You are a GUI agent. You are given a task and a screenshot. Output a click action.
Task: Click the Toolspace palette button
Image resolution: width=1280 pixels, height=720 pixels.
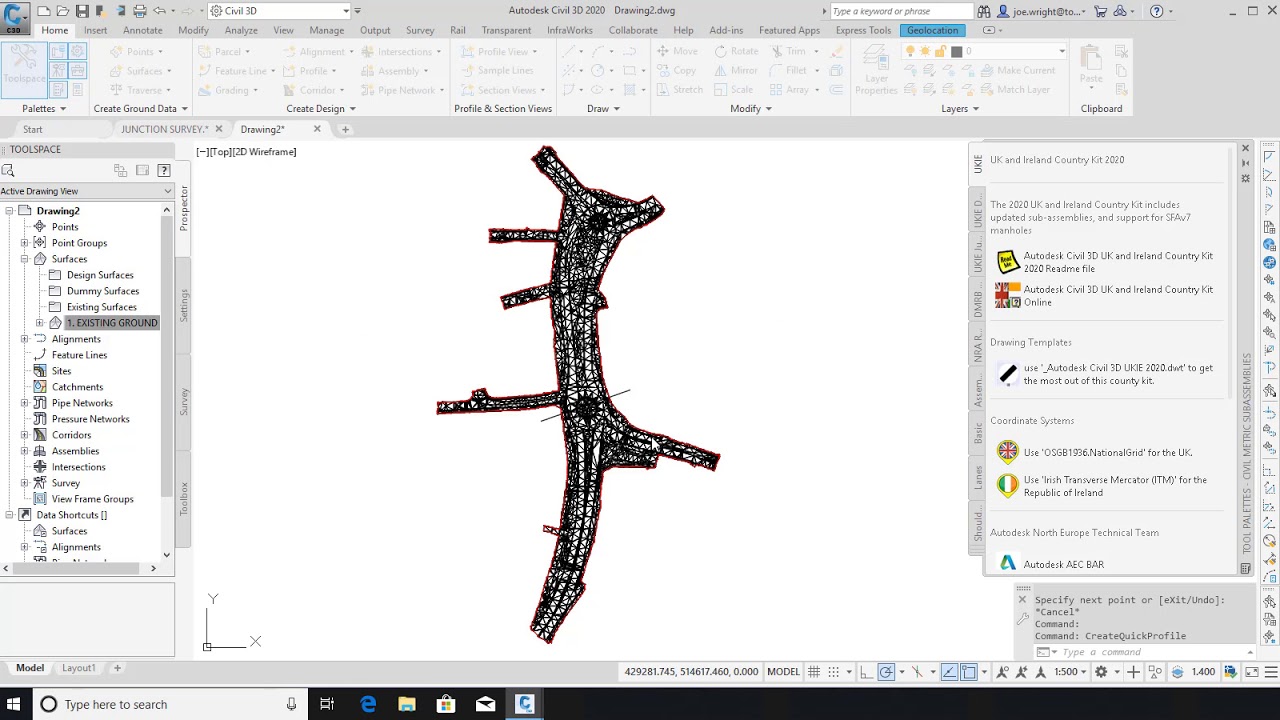[24, 68]
